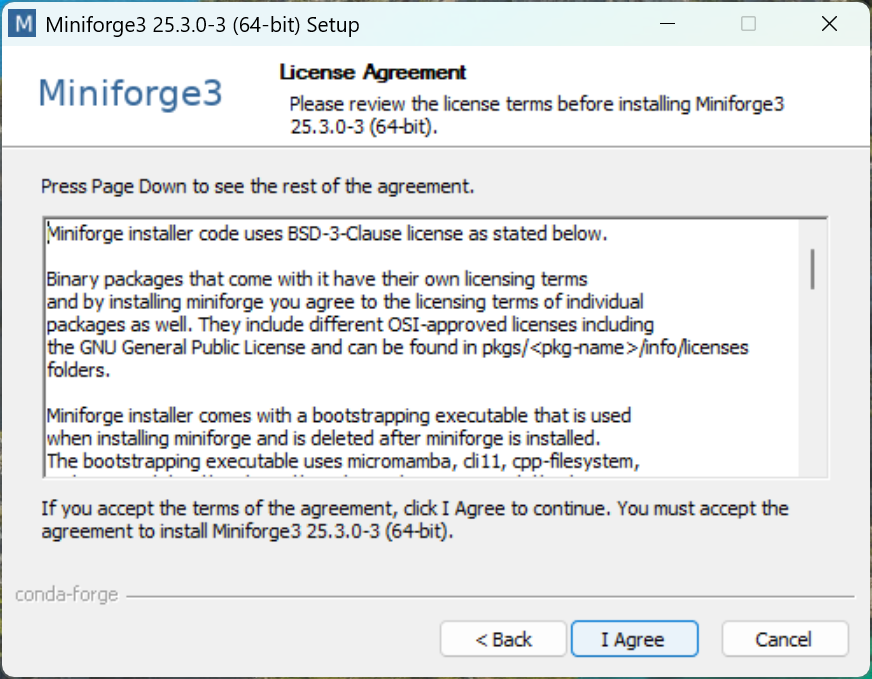Click the 'If you accept the terms' notice
The width and height of the screenshot is (872, 679).
[x=415, y=519]
